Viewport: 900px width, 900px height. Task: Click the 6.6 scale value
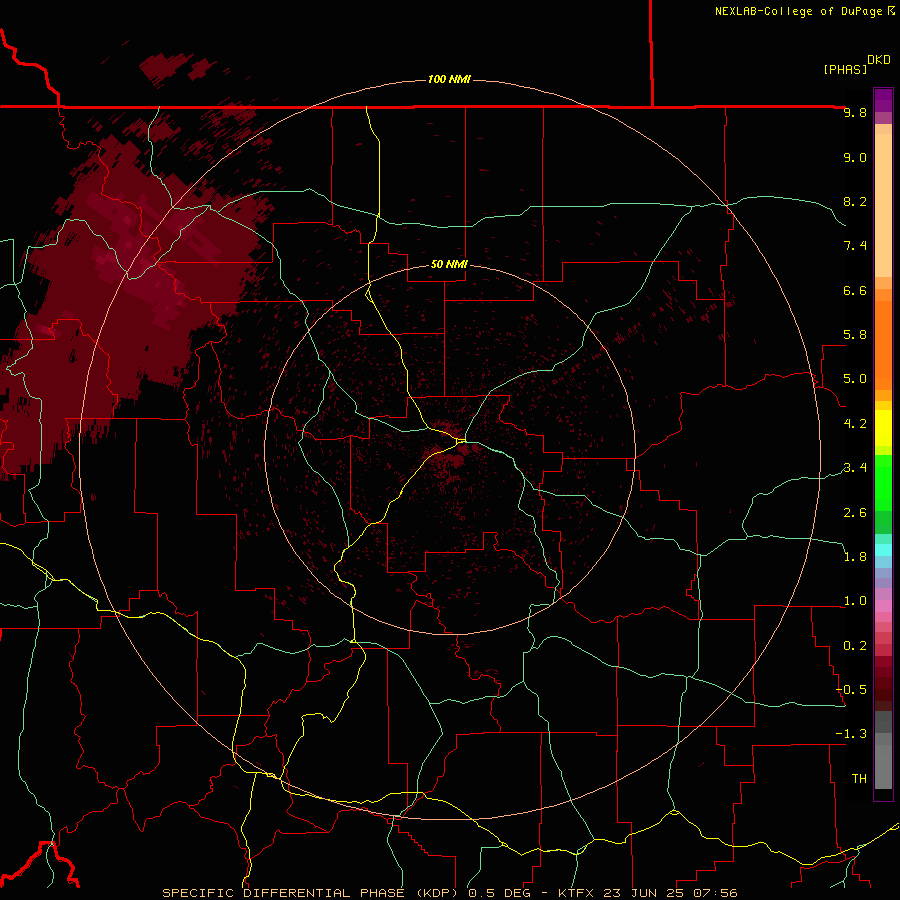(855, 290)
